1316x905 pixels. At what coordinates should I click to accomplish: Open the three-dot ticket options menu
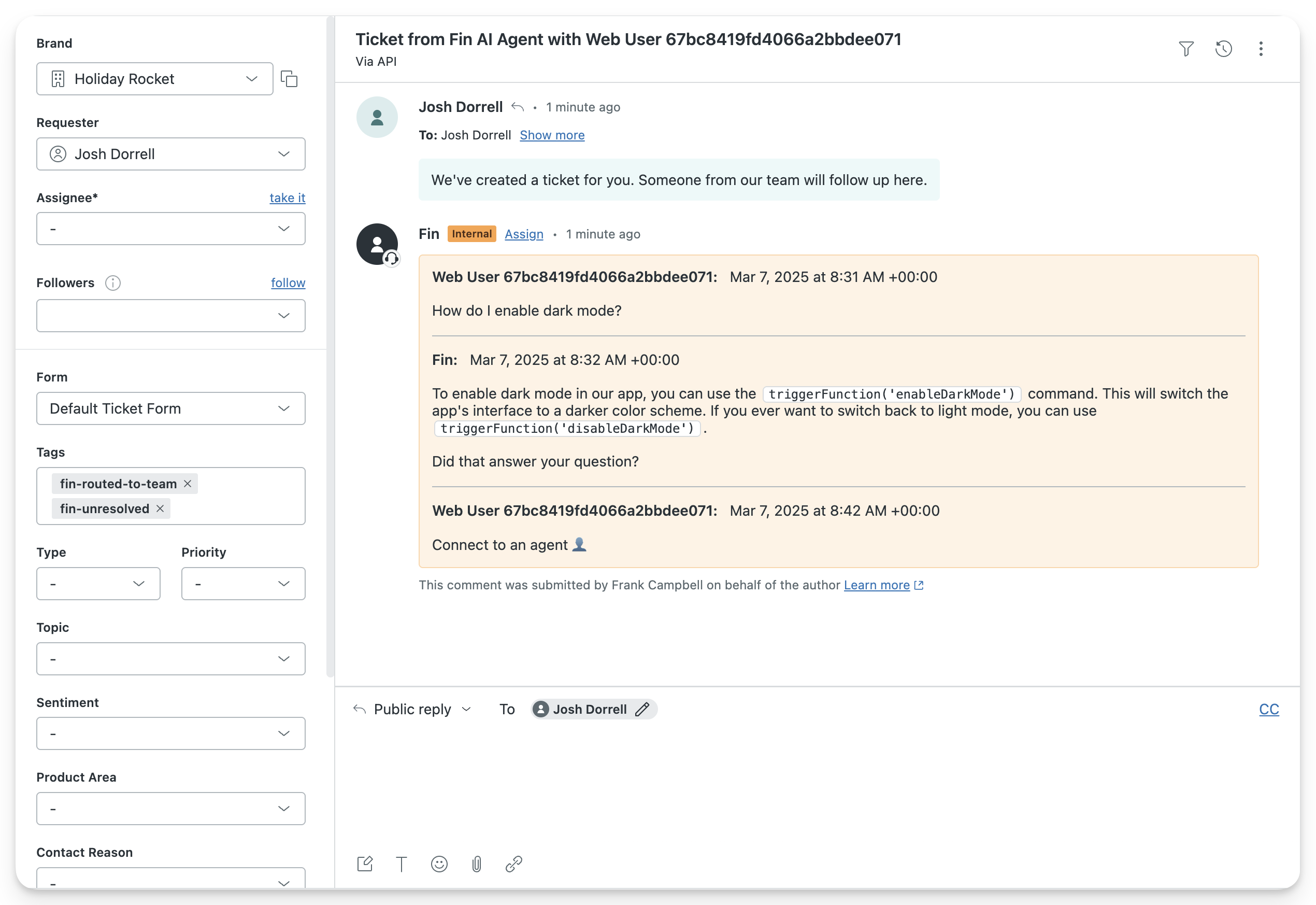pos(1261,49)
